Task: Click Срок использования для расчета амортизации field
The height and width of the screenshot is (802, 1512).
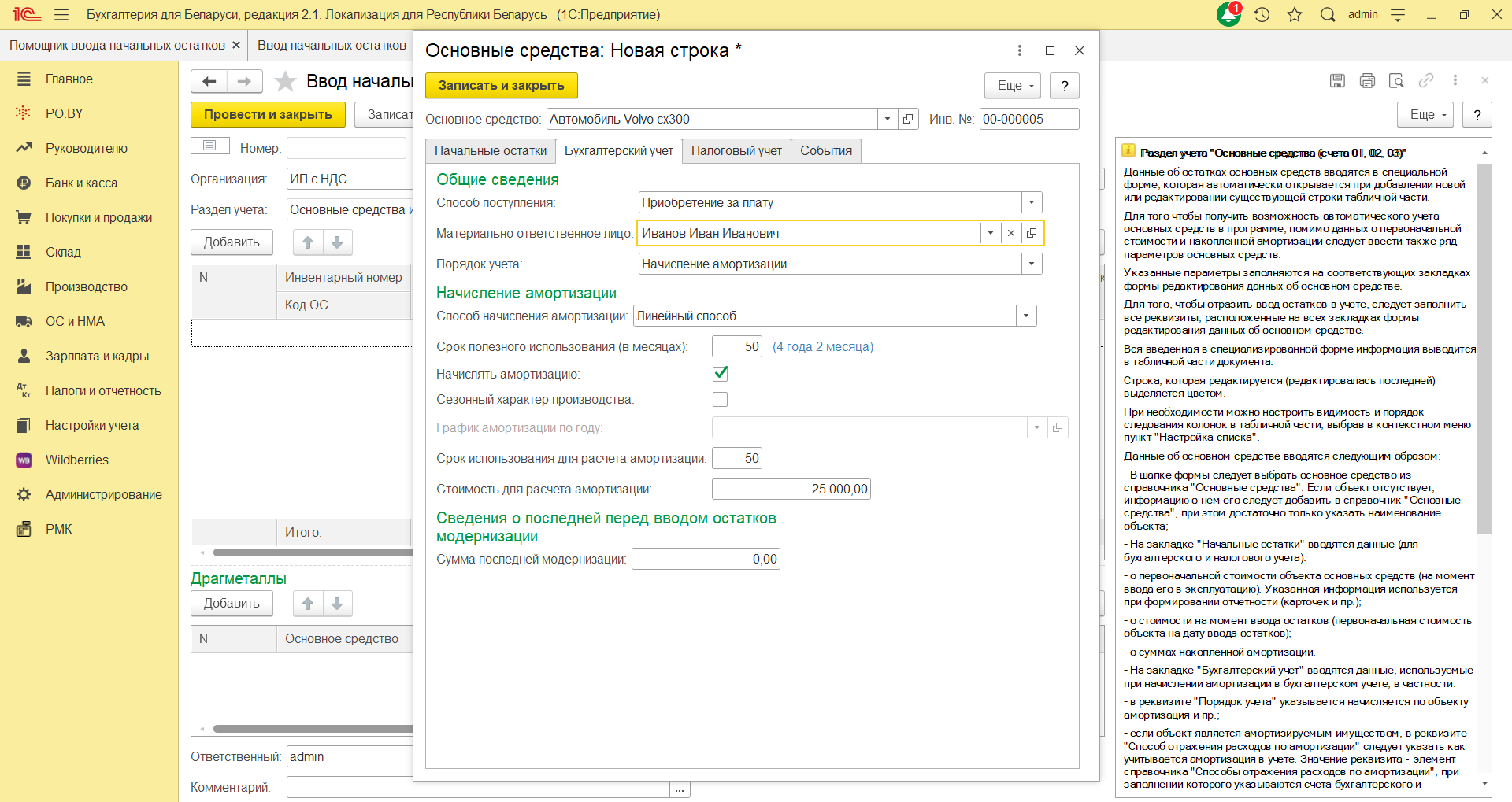Action: [737, 458]
